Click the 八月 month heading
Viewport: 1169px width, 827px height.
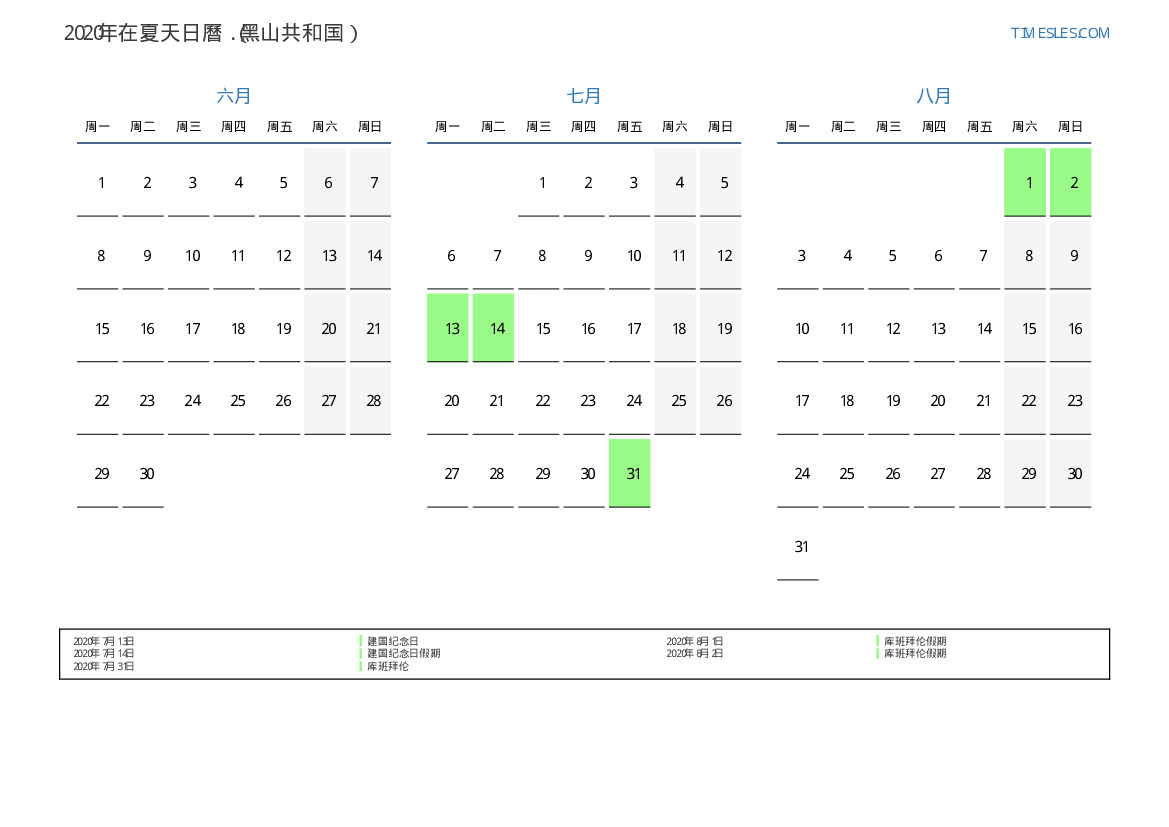pos(934,96)
